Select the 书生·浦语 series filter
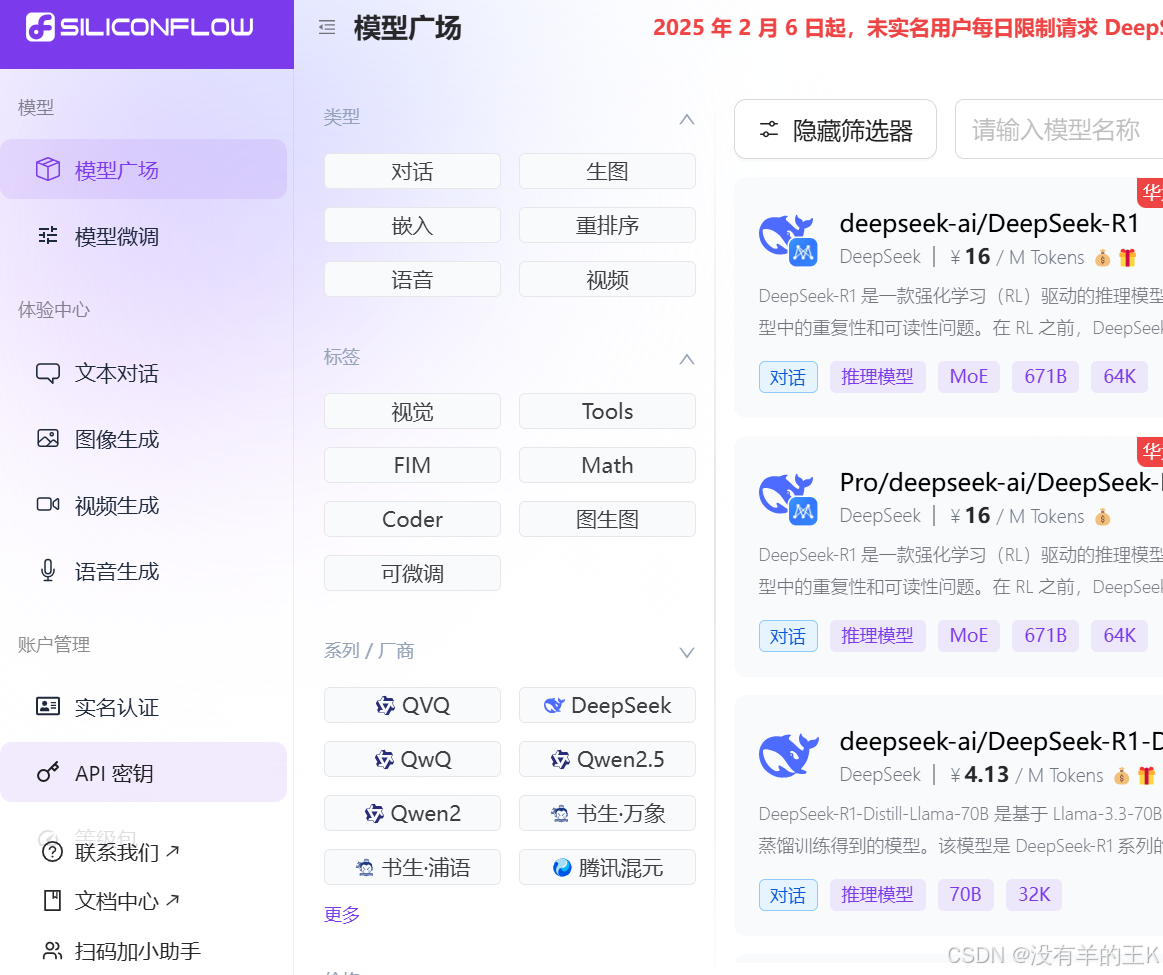The height and width of the screenshot is (975, 1163). 412,867
